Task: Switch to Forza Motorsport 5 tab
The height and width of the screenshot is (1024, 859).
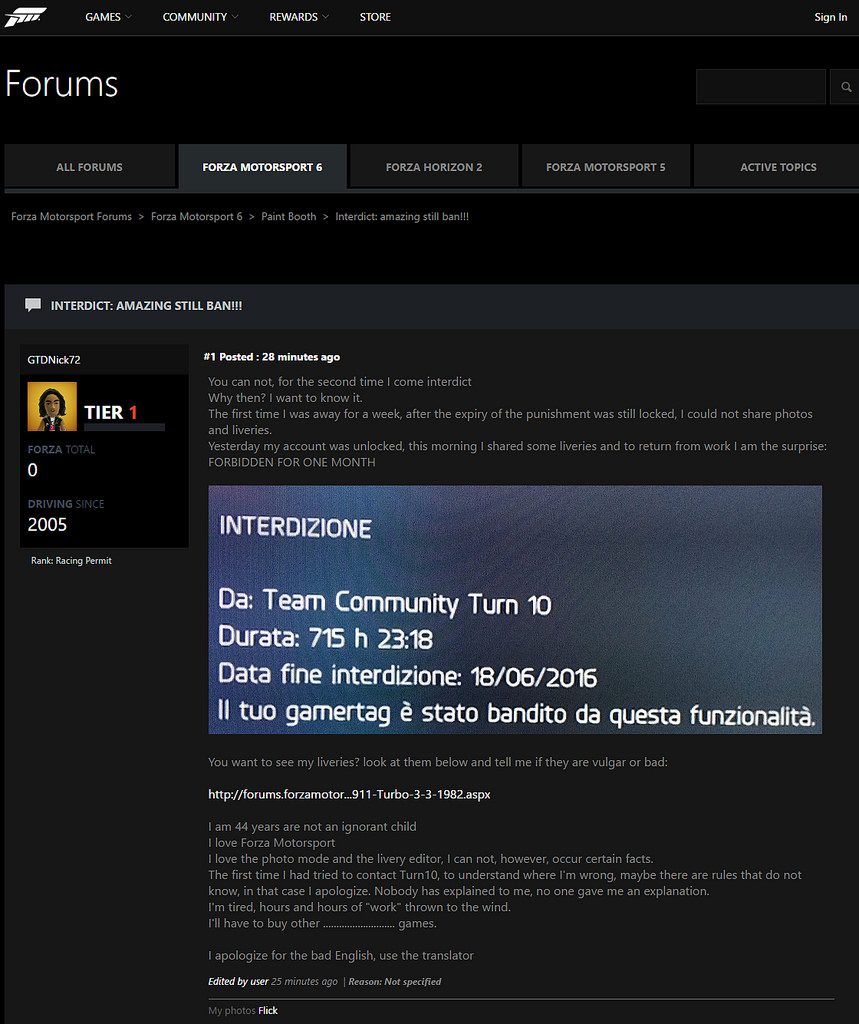Action: [x=605, y=167]
